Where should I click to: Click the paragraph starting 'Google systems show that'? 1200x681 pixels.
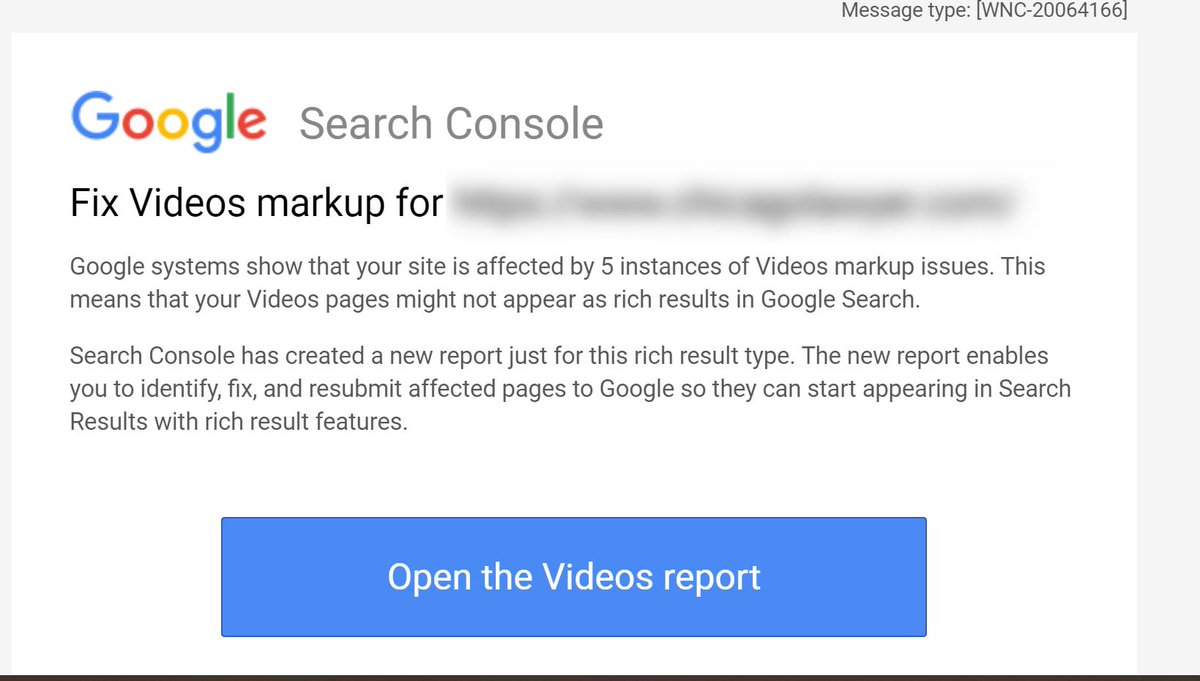point(558,283)
